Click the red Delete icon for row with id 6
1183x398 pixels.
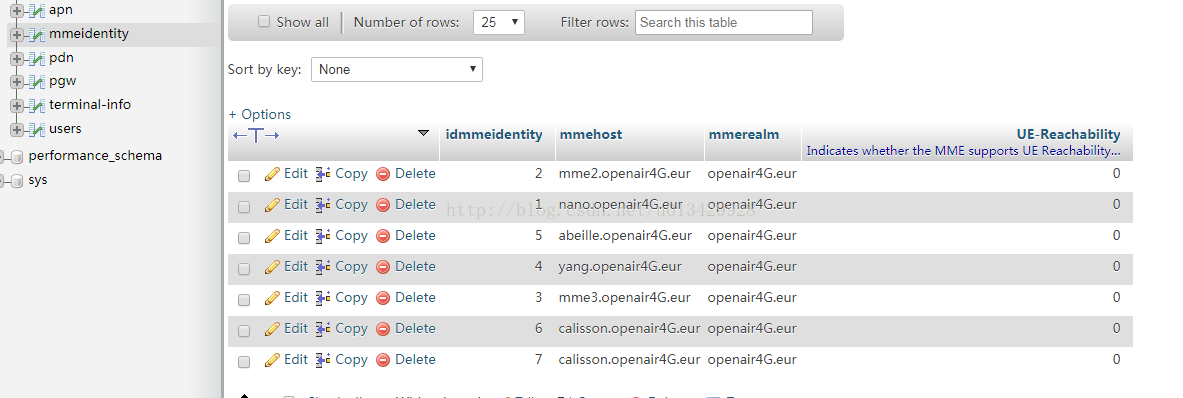(x=383, y=329)
